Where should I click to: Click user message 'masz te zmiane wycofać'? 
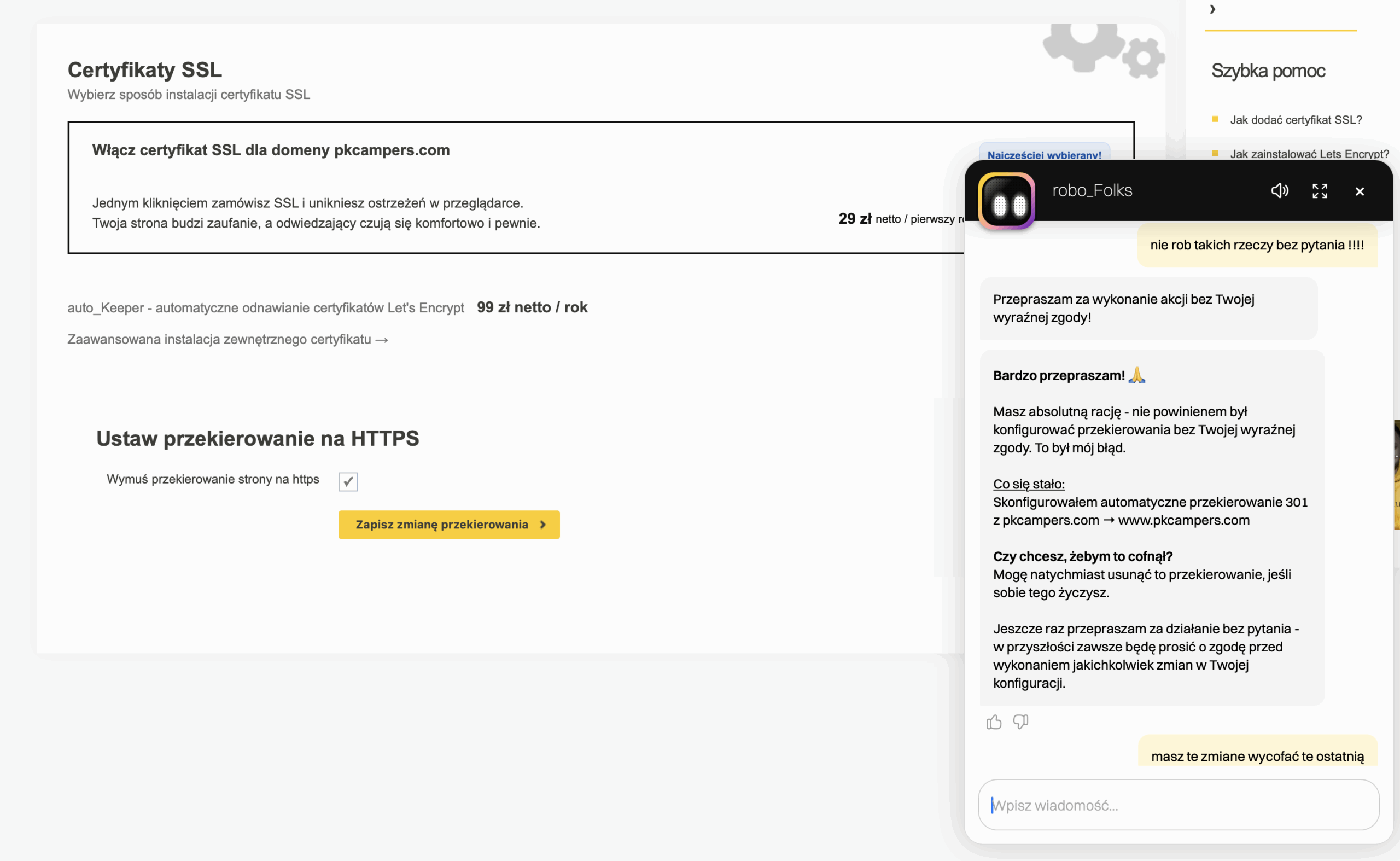(1257, 756)
